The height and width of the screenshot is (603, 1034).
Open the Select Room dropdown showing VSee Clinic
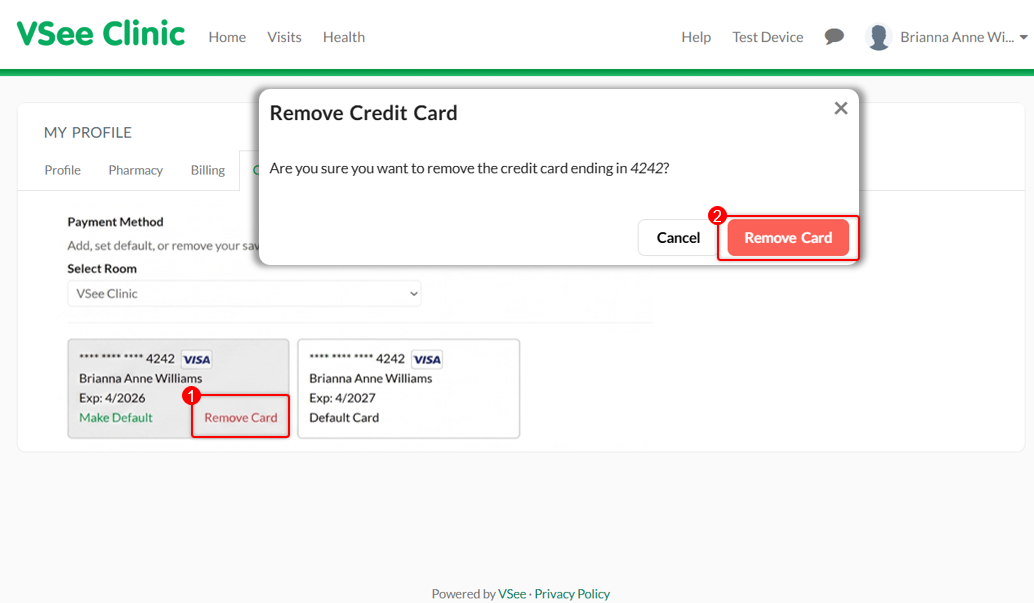[x=245, y=294]
